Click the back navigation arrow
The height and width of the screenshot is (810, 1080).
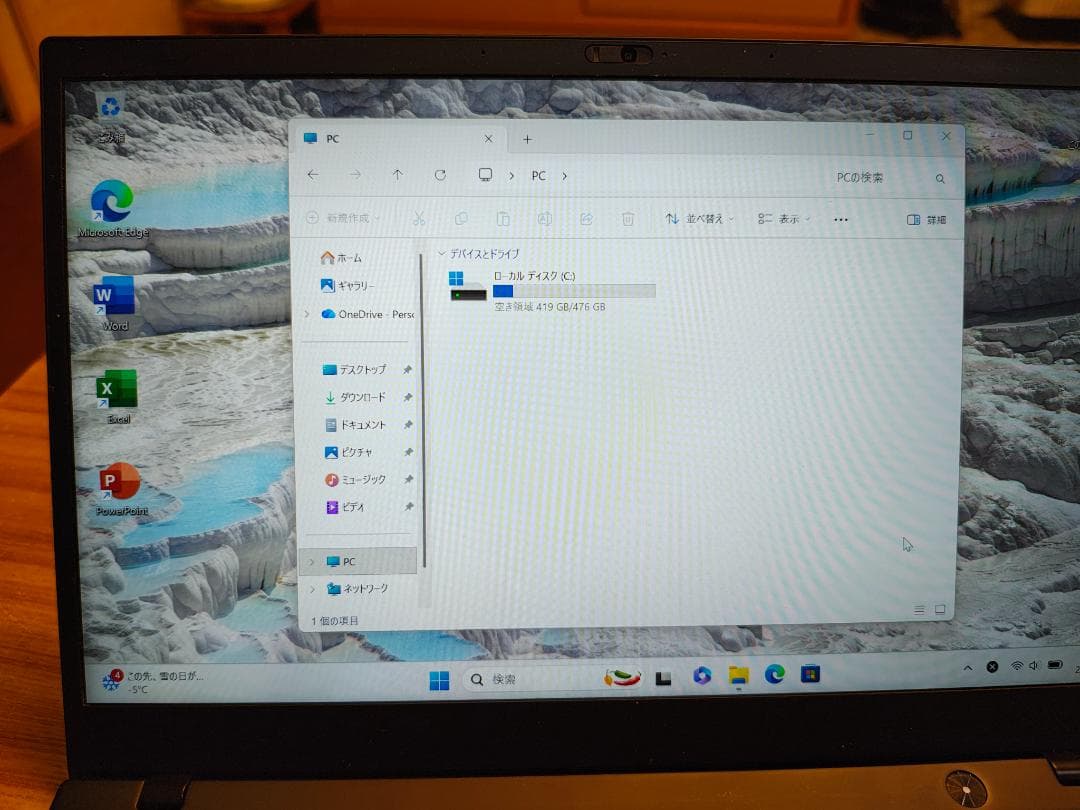(313, 175)
